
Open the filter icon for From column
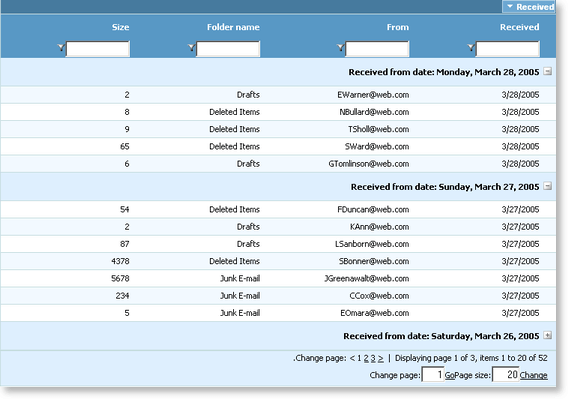point(341,47)
